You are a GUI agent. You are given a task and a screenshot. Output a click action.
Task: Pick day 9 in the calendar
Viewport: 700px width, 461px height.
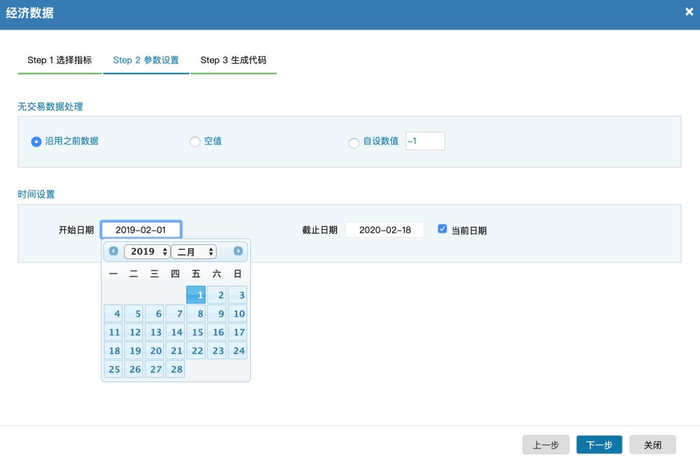[217, 313]
